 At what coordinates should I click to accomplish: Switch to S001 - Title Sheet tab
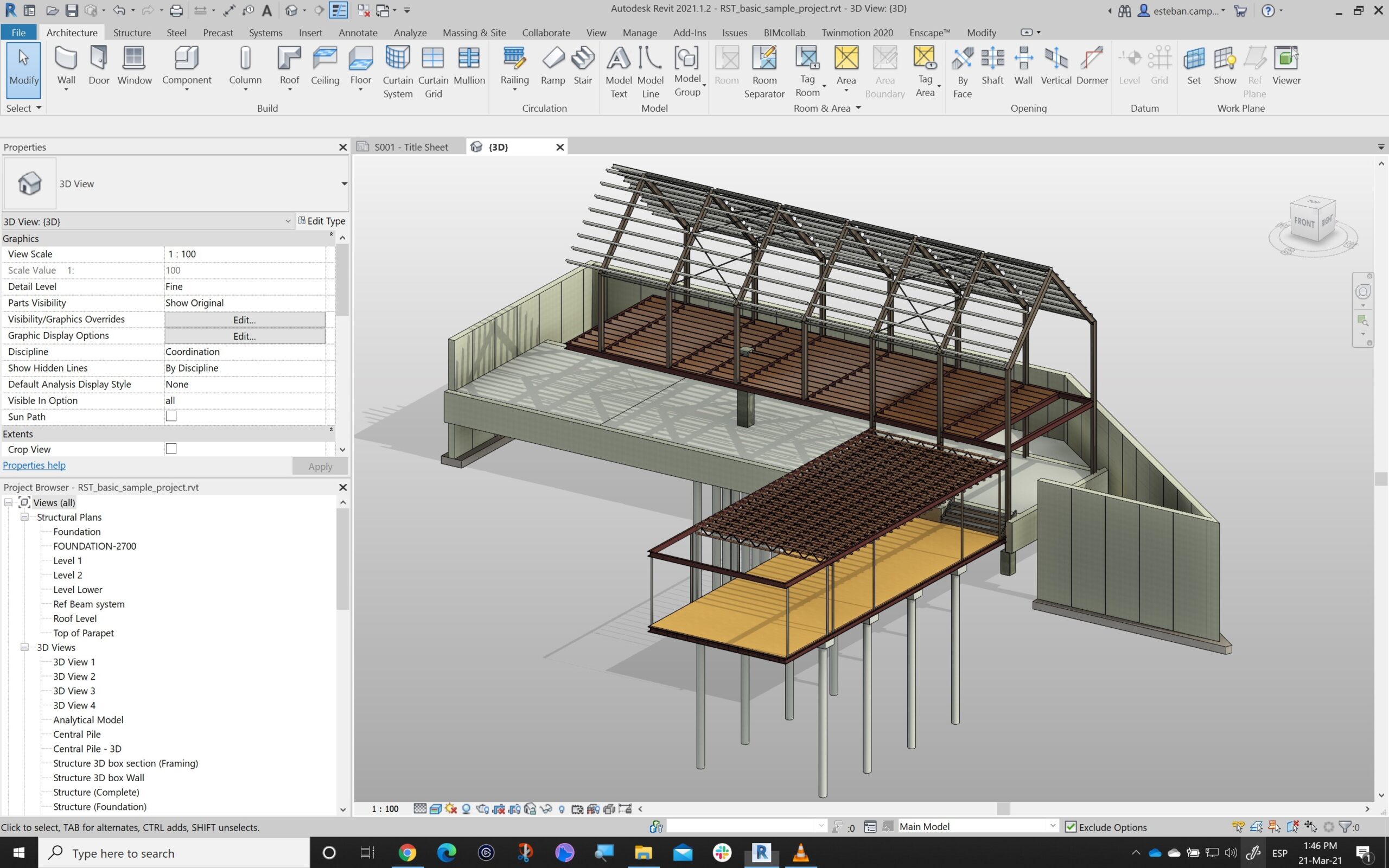pos(410,147)
